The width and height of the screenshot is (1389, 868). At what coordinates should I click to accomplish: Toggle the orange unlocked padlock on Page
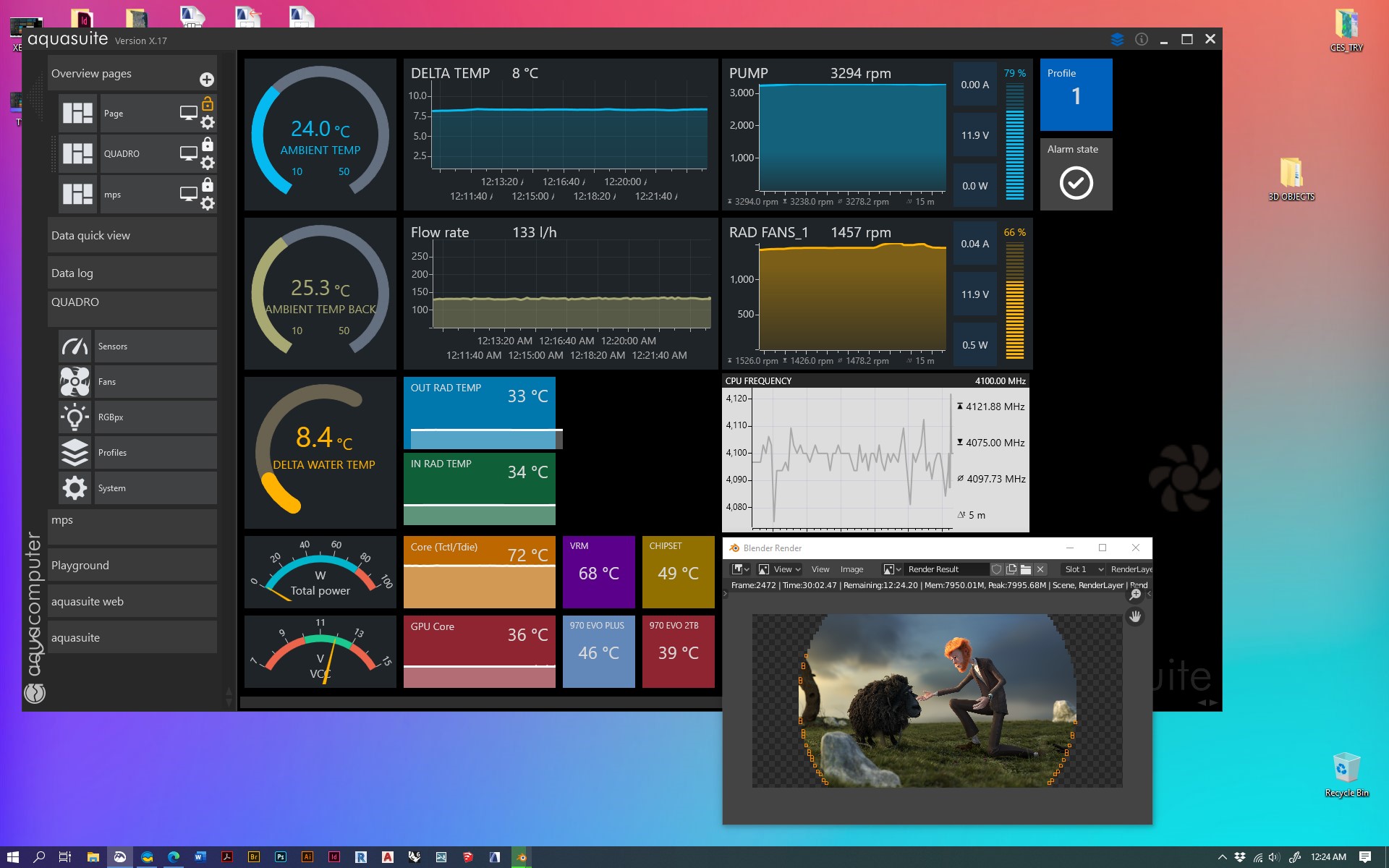tap(208, 103)
